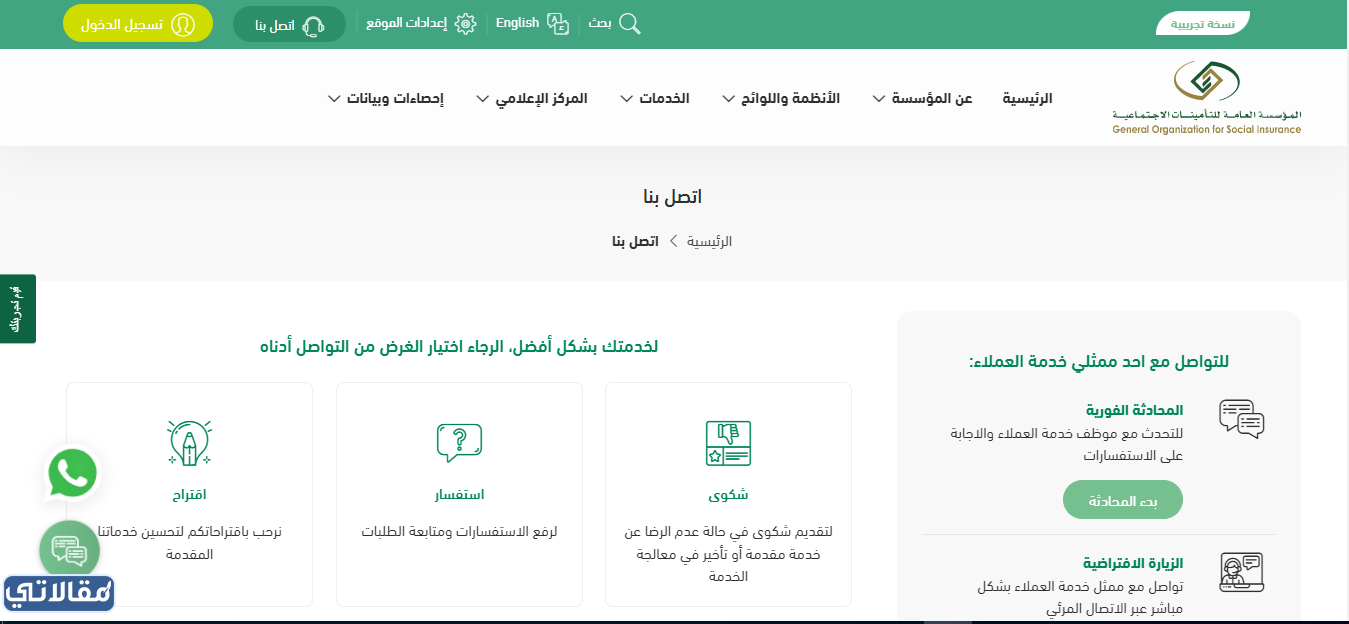The width and height of the screenshot is (1349, 624).
Task: Open الخدمات navigation item
Action: tap(665, 98)
